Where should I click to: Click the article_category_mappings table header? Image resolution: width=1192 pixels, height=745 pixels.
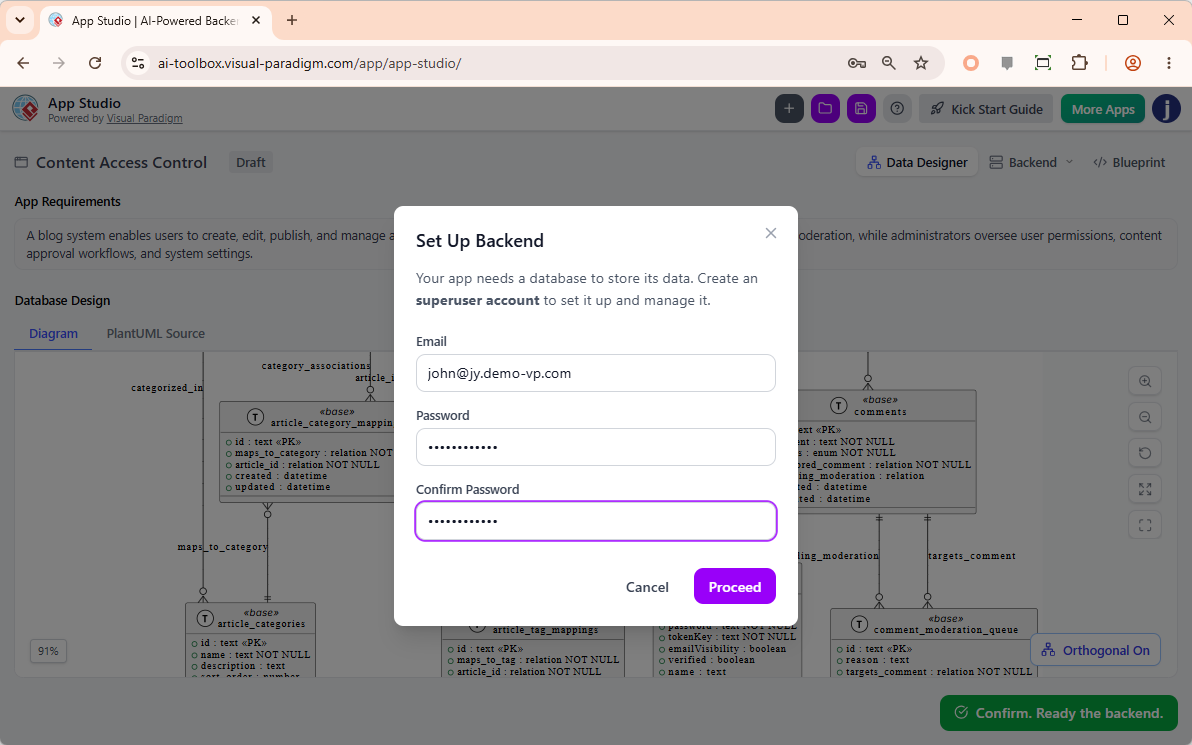tap(307, 417)
